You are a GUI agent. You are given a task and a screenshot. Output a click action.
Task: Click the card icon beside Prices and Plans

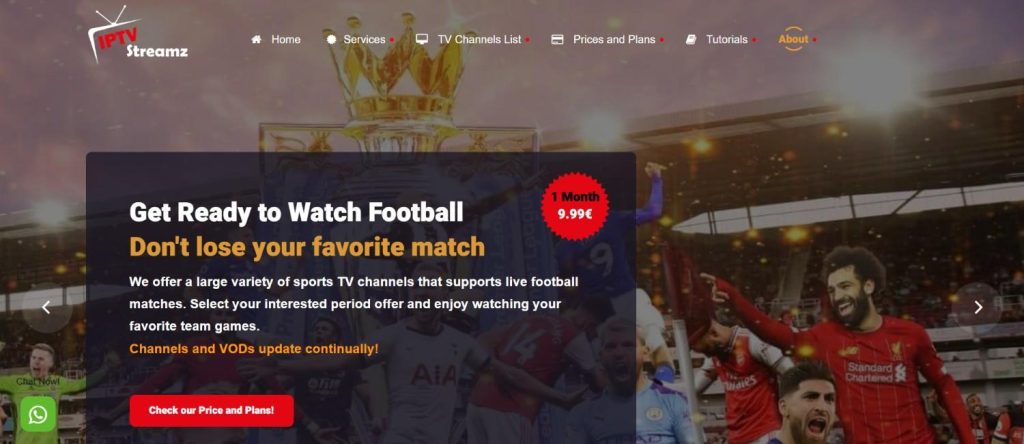557,39
